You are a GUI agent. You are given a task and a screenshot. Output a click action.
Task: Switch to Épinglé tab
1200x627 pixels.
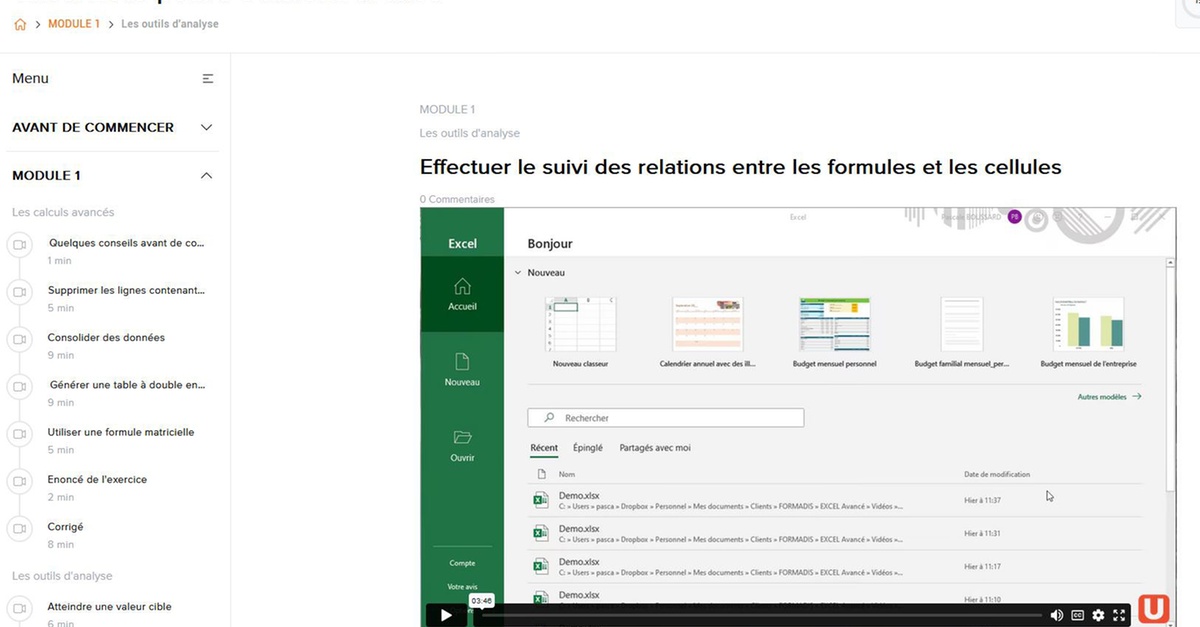coord(588,448)
